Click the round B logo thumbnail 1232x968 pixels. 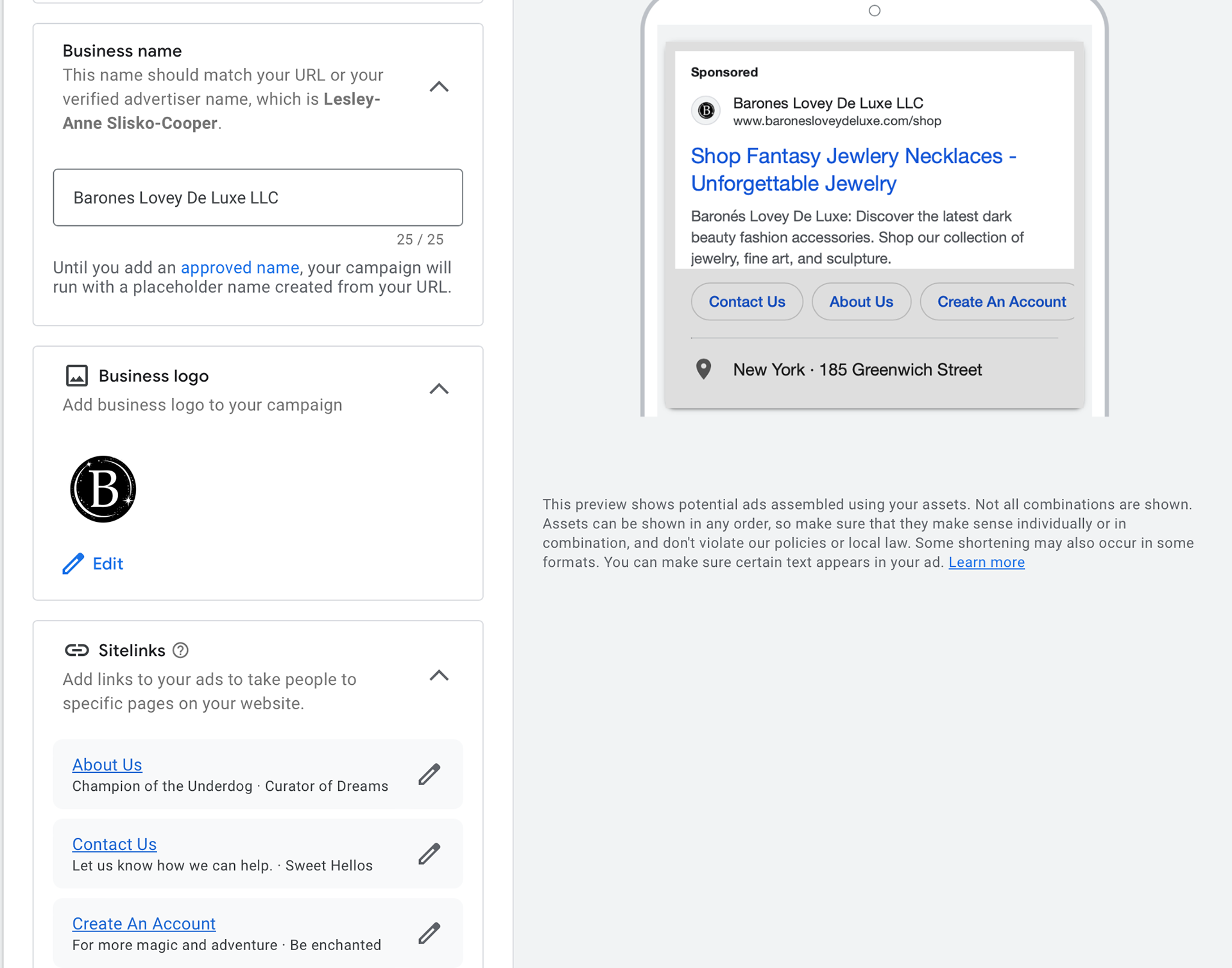[103, 489]
